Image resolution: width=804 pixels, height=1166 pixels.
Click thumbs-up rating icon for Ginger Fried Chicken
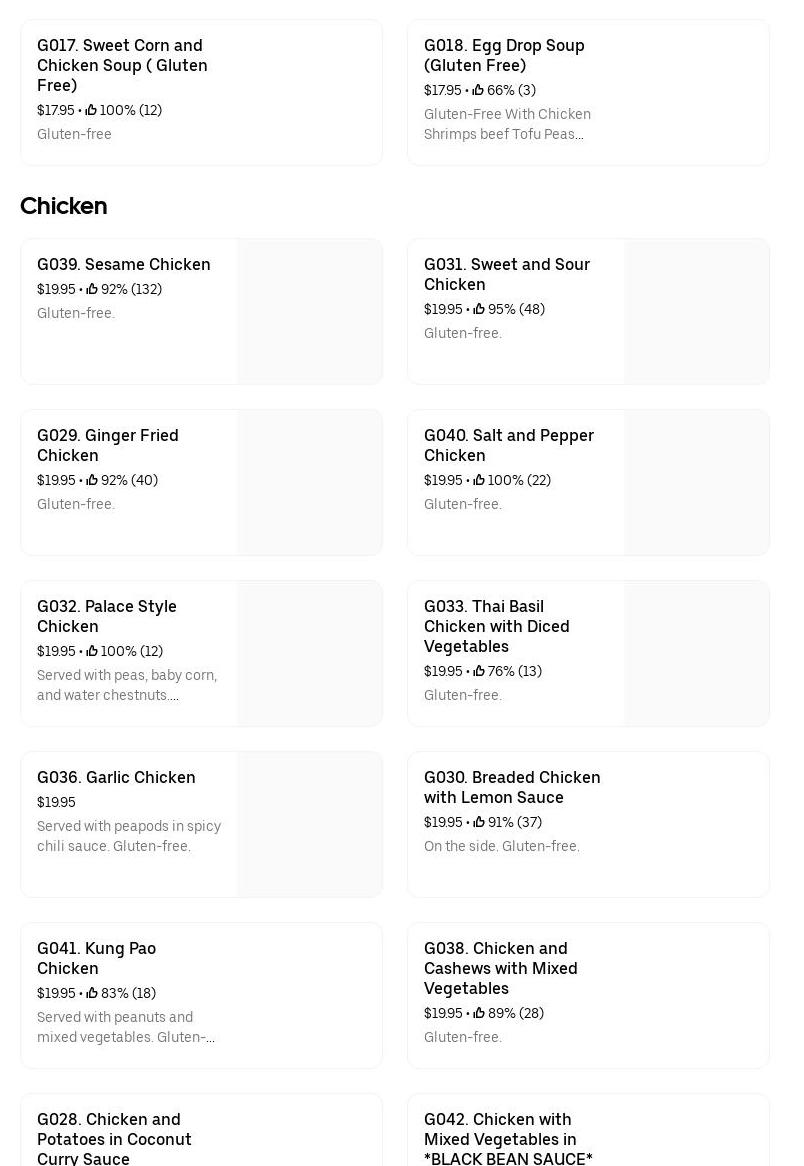92,480
